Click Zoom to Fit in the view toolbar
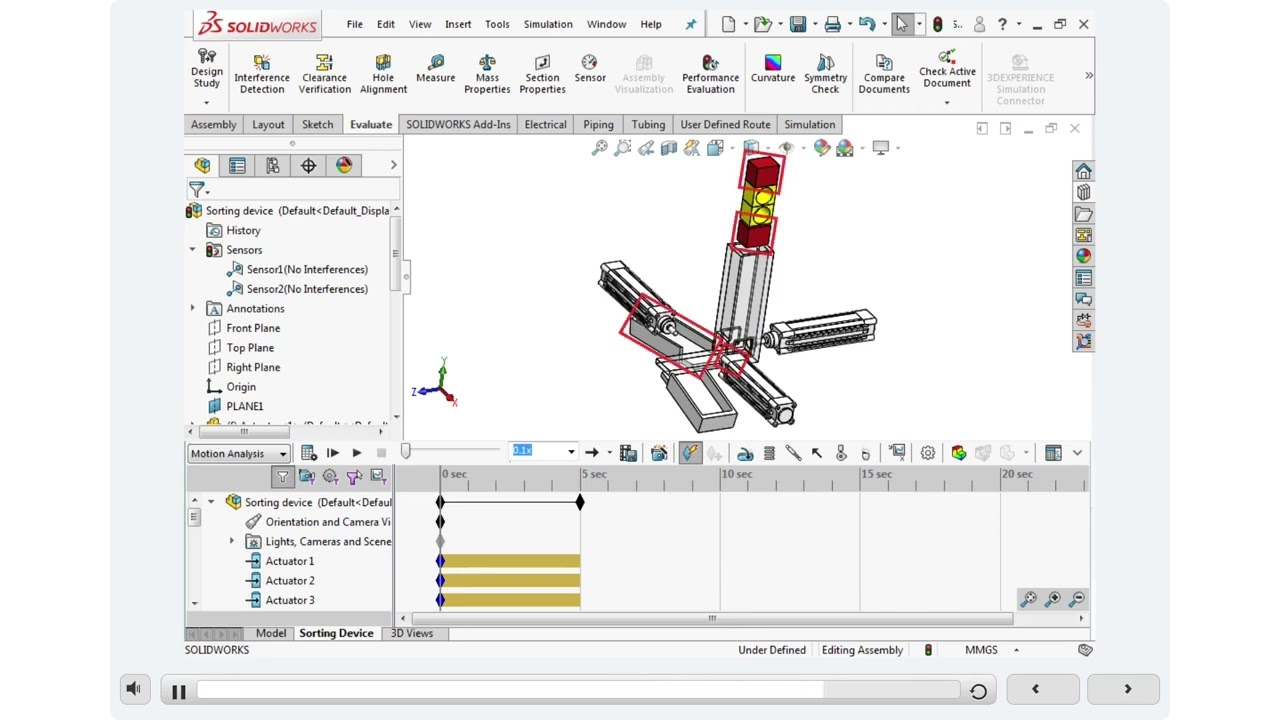This screenshot has height=720, width=1280. click(x=599, y=148)
